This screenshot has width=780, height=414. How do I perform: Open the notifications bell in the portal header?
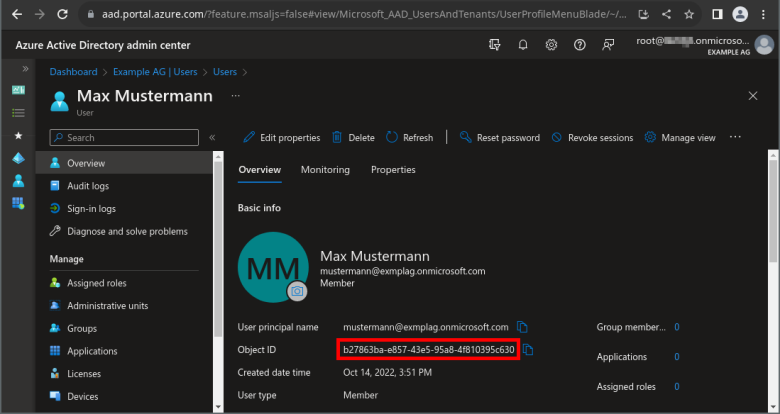tap(522, 45)
